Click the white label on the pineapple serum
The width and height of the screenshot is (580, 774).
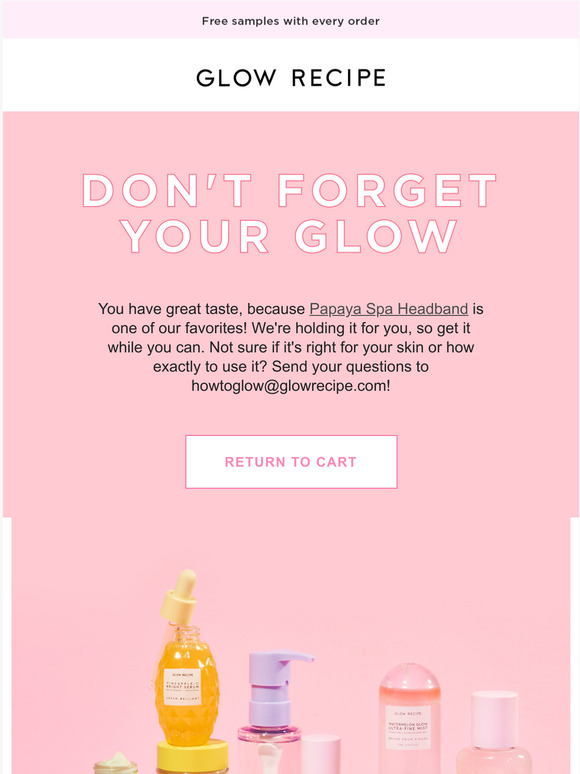click(182, 687)
